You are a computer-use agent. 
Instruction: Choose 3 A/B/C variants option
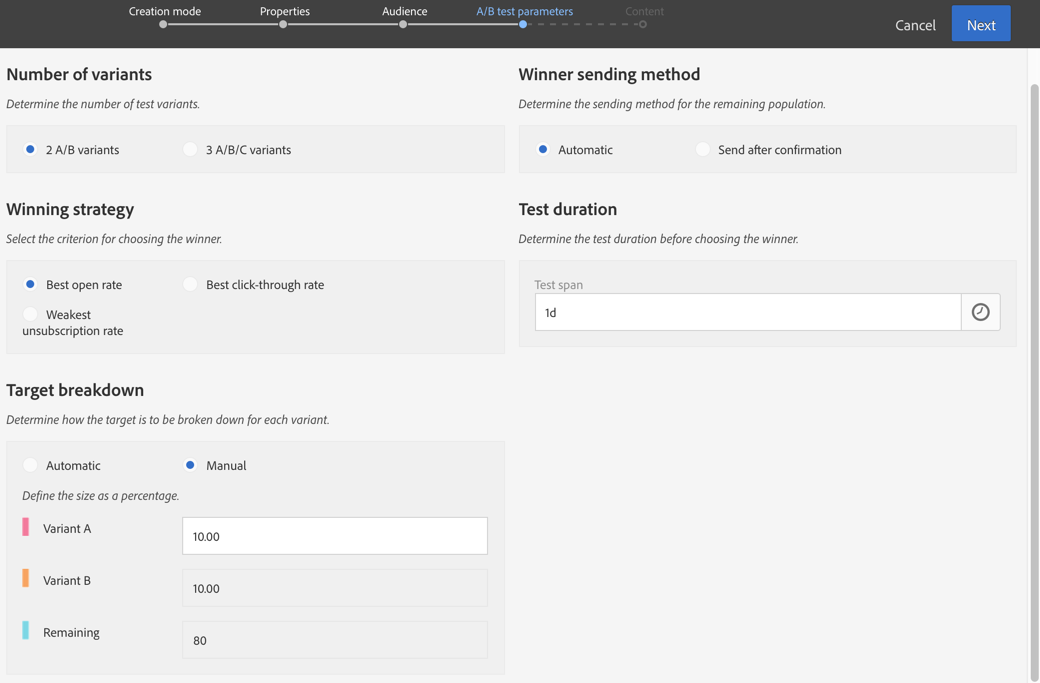(191, 150)
